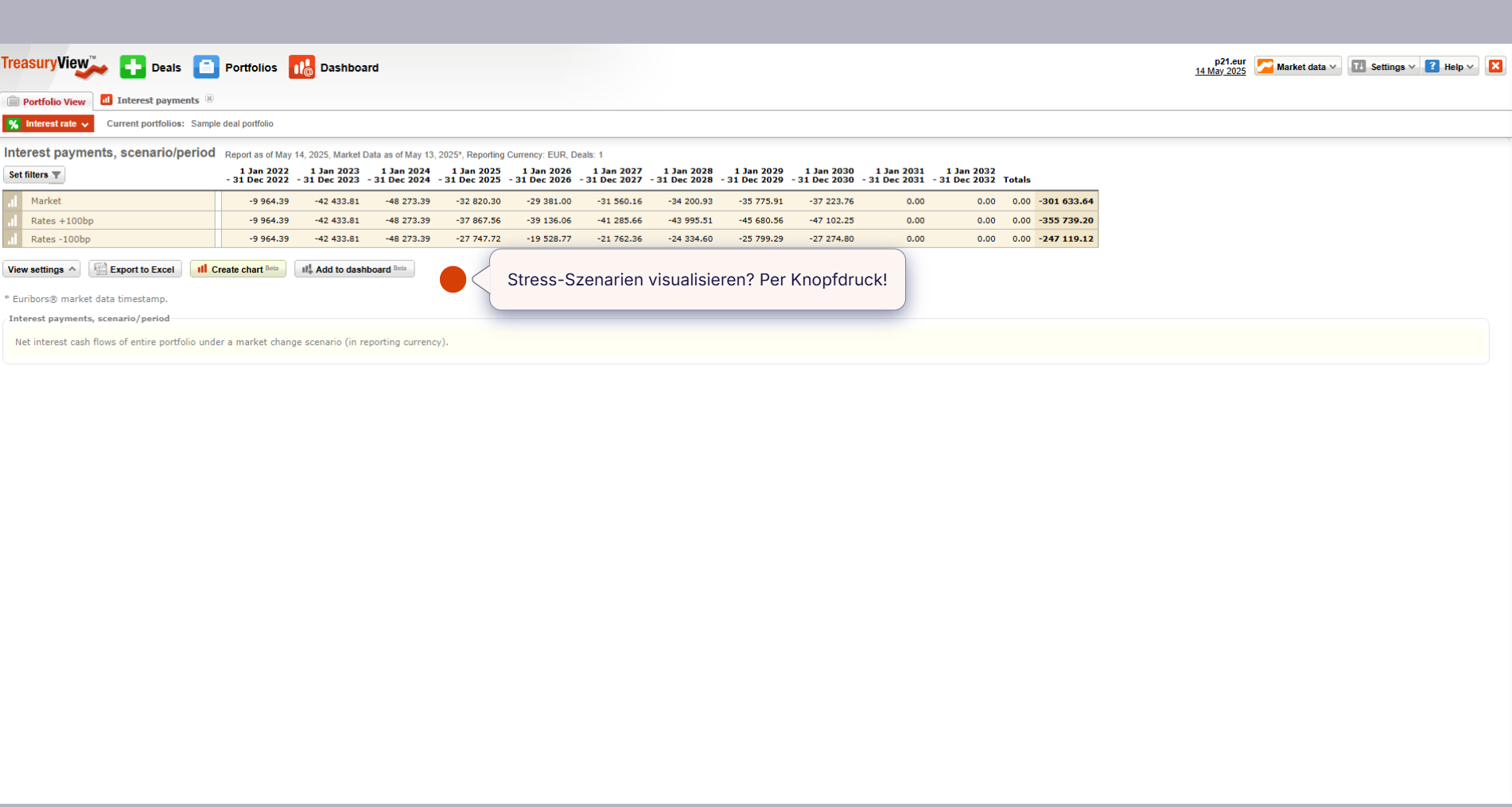The image size is (1512, 807).
Task: Click the chart icon beside Rates +100bp
Action: click(13, 221)
